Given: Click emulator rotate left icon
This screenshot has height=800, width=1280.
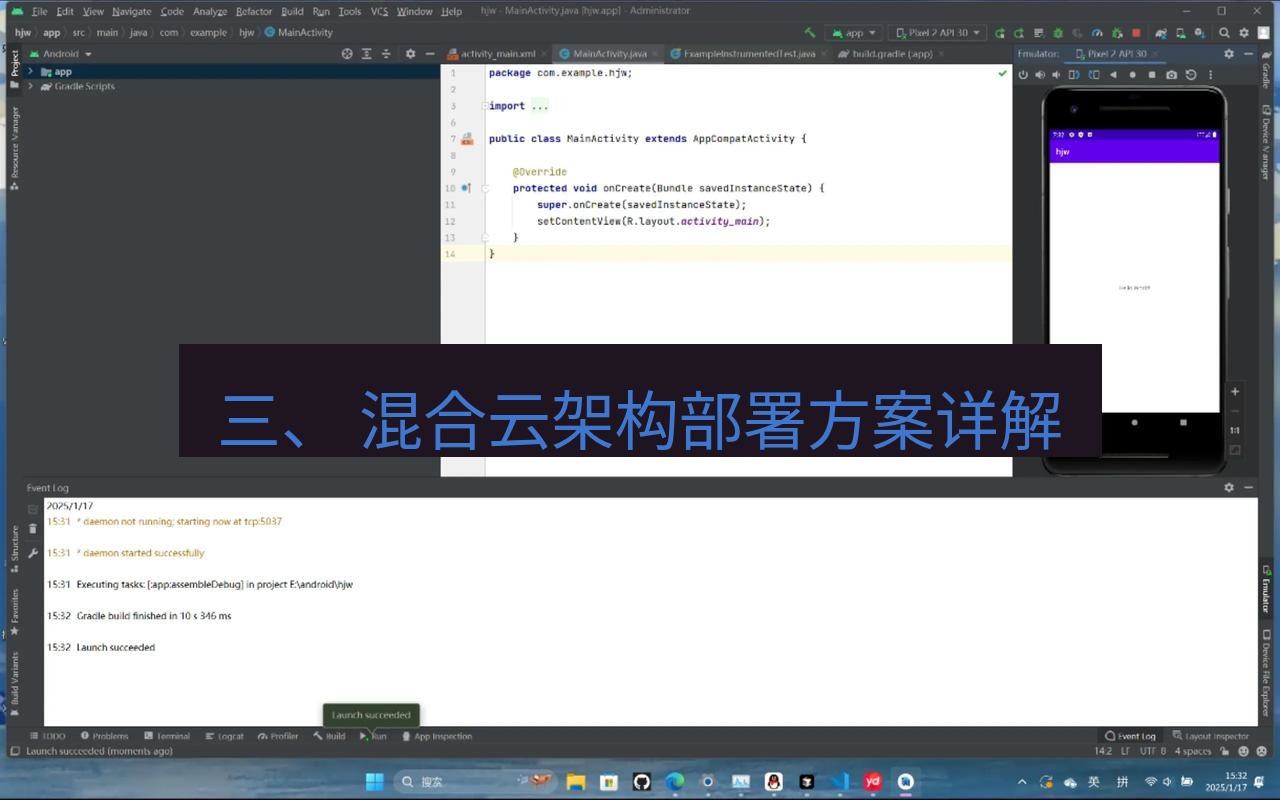Looking at the screenshot, I should click(x=1074, y=74).
